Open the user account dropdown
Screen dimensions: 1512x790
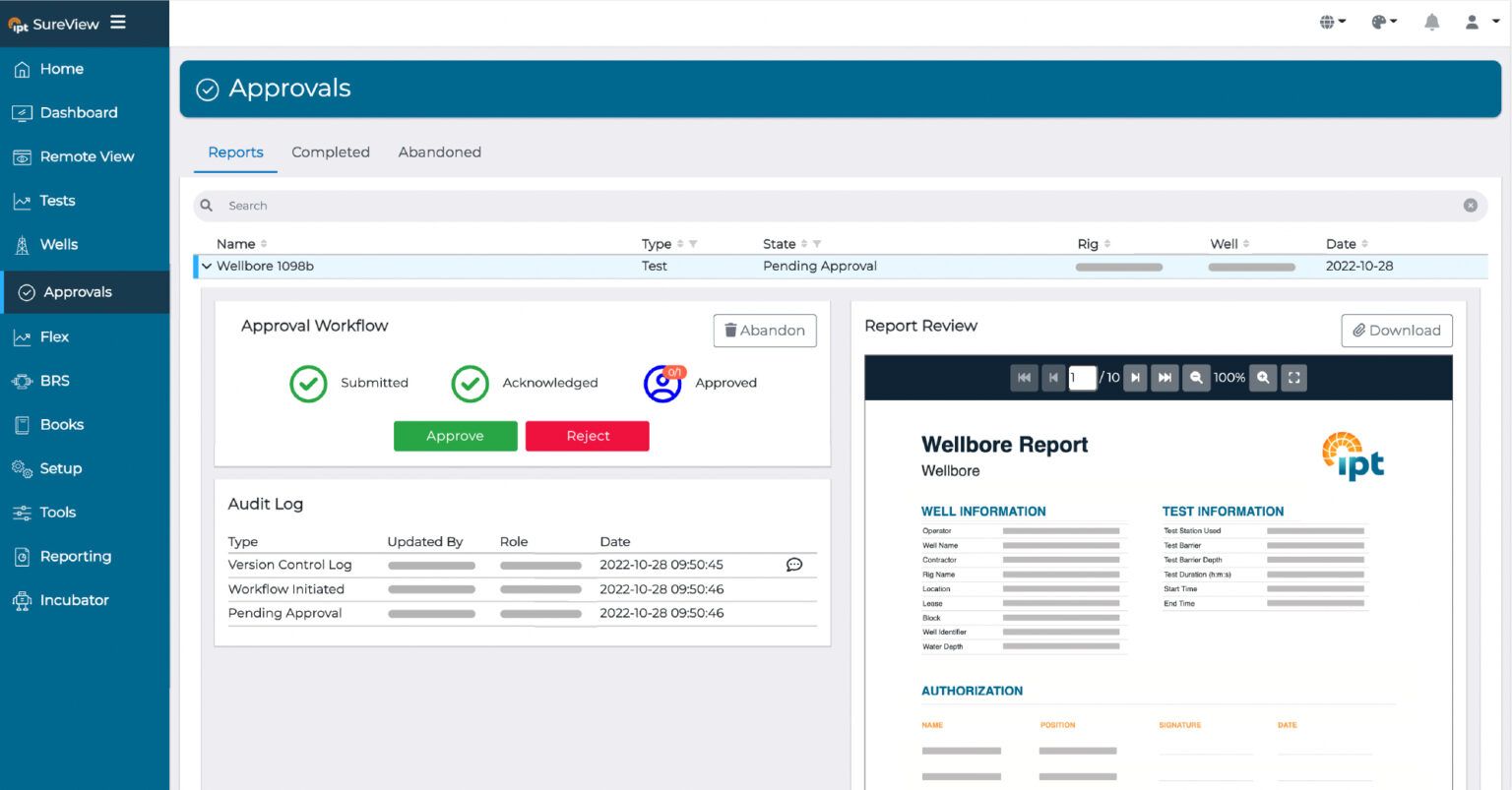point(1476,22)
